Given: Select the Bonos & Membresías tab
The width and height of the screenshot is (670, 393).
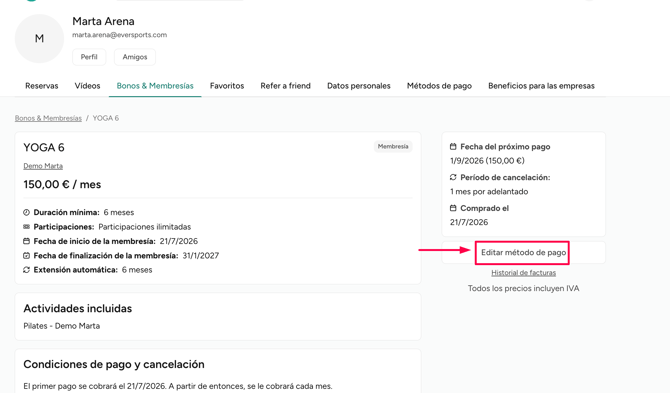Looking at the screenshot, I should pyautogui.click(x=155, y=86).
